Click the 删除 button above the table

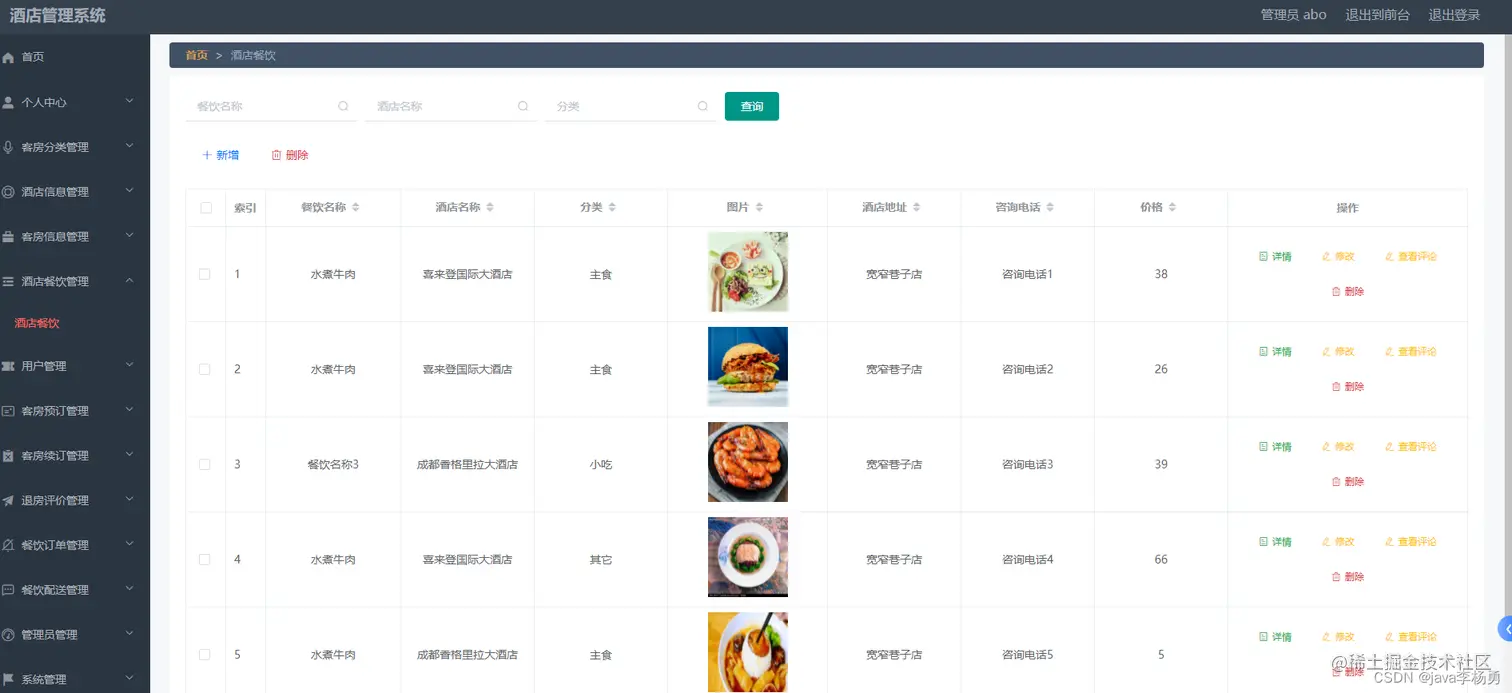click(290, 155)
